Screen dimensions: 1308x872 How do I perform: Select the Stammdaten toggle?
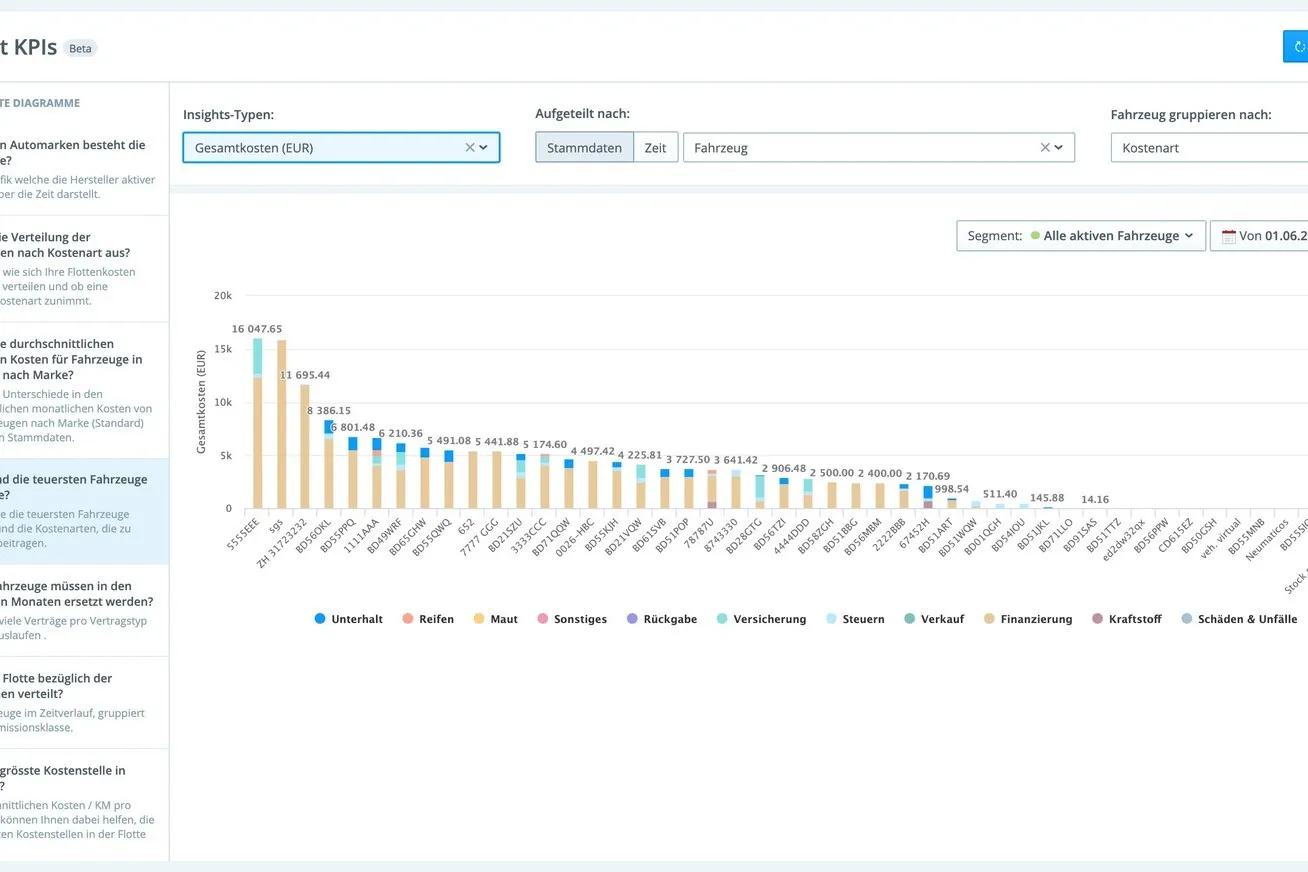pos(585,148)
